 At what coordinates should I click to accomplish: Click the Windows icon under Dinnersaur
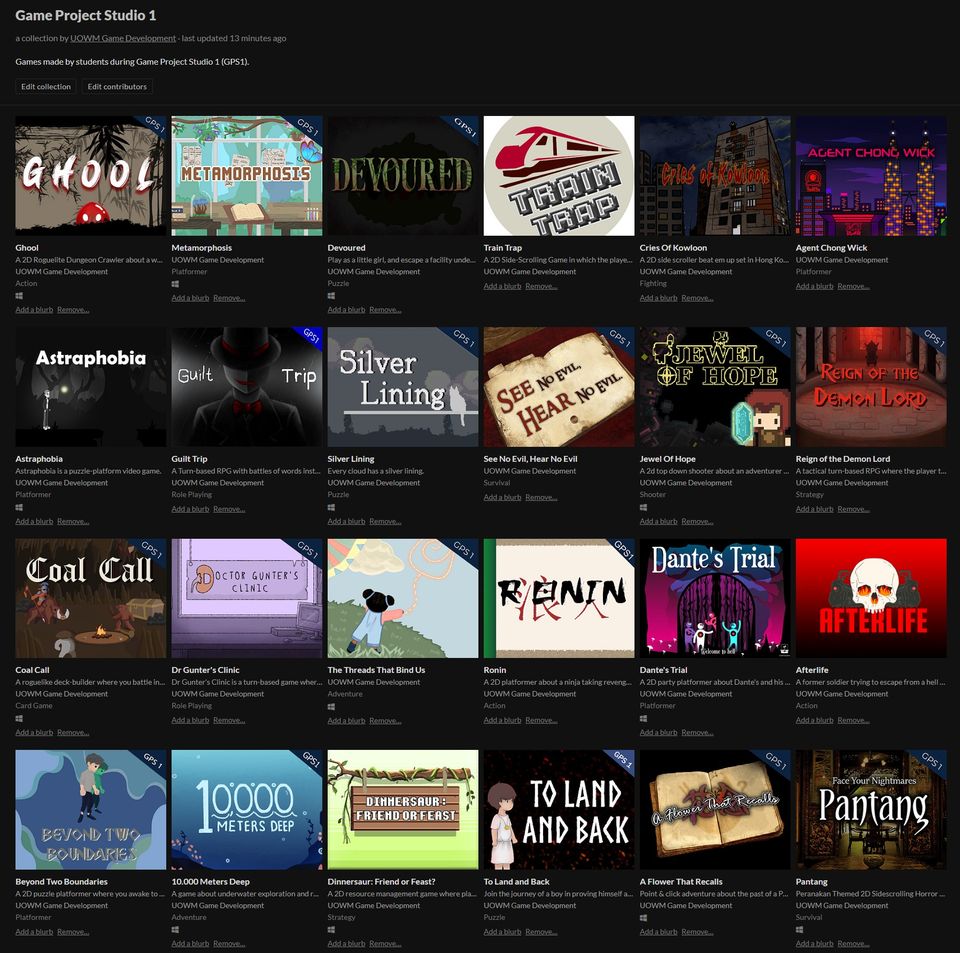pyautogui.click(x=331, y=930)
